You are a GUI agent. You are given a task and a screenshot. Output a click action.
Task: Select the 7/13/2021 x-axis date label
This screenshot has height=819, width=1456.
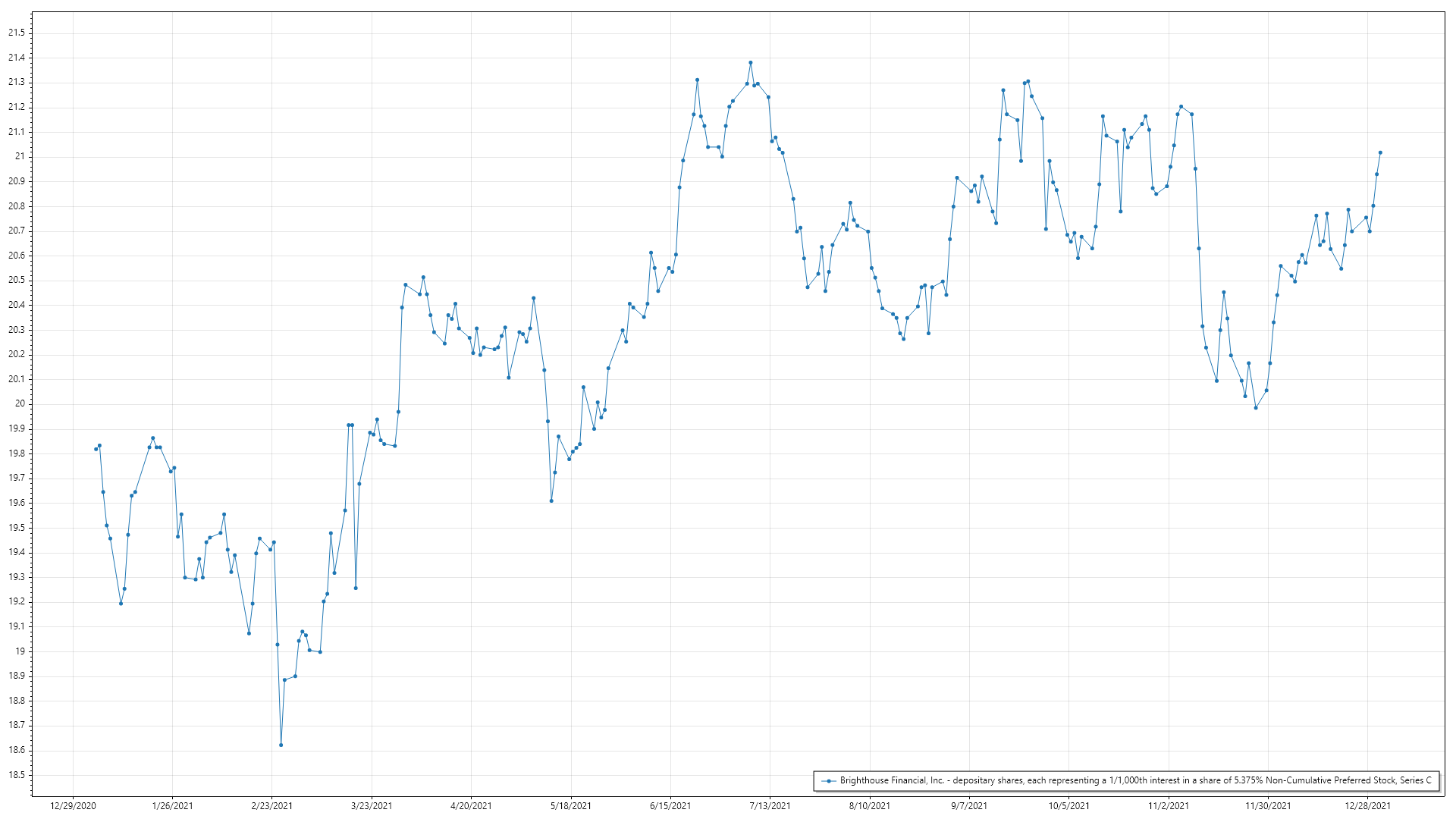tap(770, 805)
